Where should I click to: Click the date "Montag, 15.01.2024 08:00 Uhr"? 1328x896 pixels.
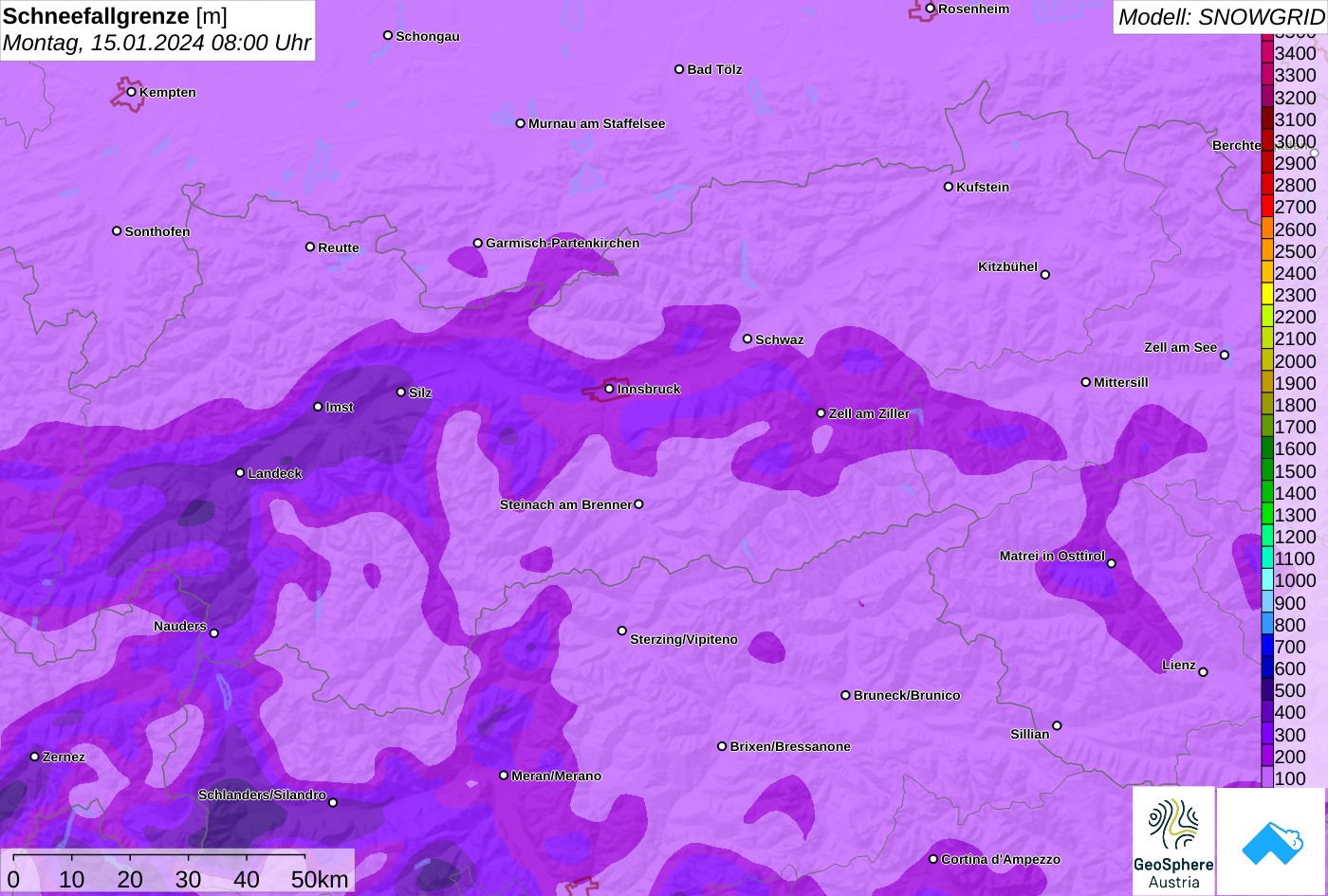157,43
